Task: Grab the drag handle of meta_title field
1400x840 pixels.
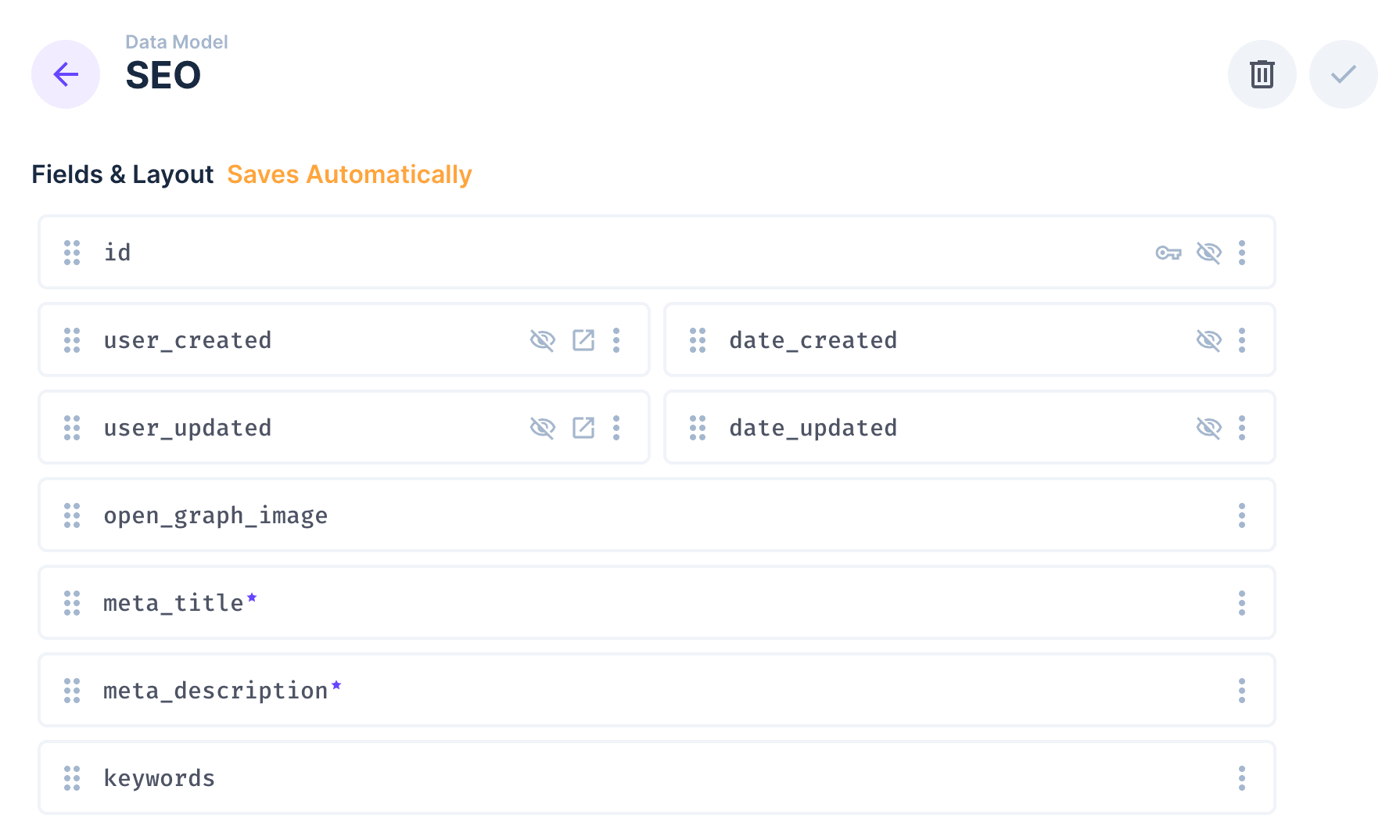Action: click(x=72, y=603)
